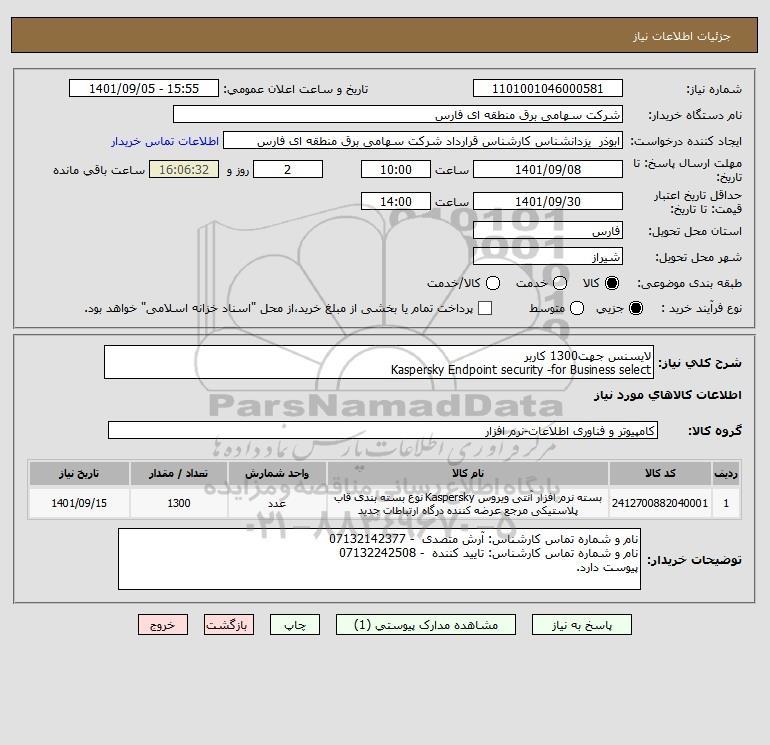Viewport: 770px width, 745px height.
Task: Click the remaining time field 16:06:32
Action: pos(184,169)
